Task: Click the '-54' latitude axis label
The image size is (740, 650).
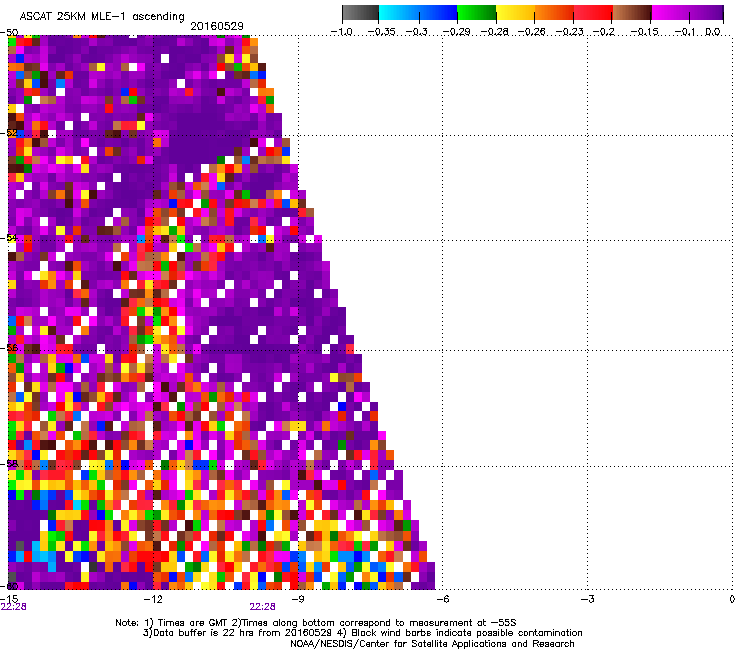Action: click(9, 238)
